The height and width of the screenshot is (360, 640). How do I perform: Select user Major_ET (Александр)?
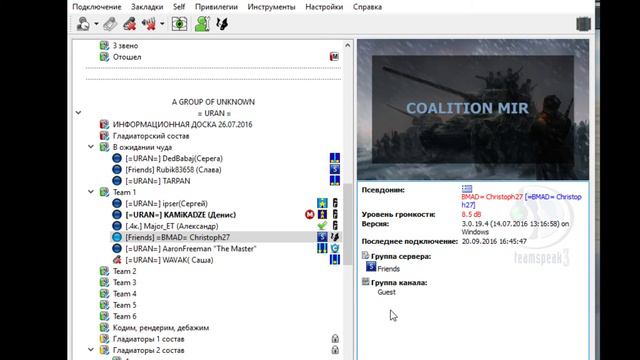click(171, 226)
